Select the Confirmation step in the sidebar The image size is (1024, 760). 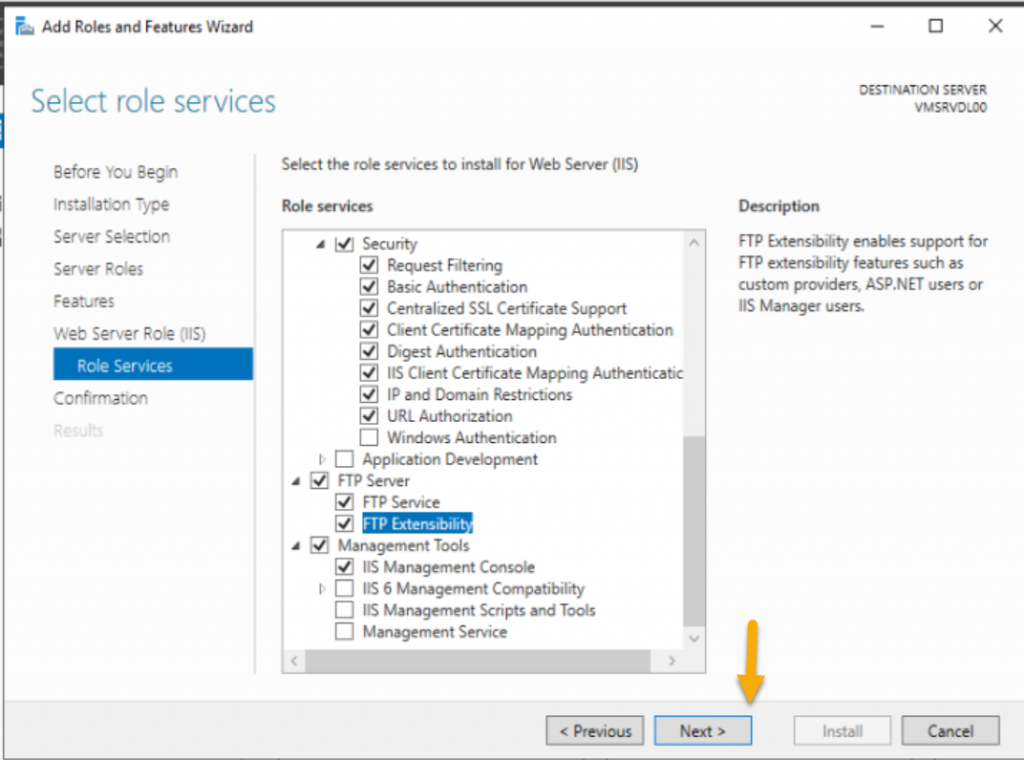pyautogui.click(x=101, y=398)
